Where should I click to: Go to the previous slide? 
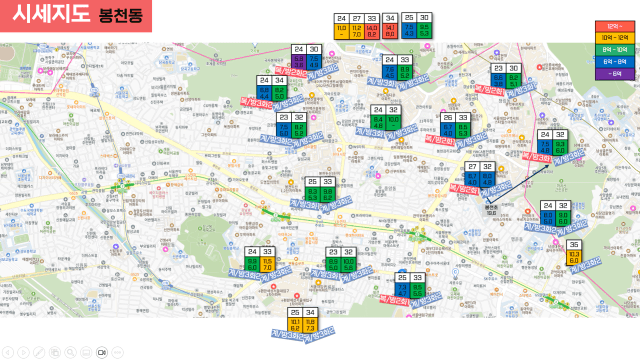click(8, 352)
